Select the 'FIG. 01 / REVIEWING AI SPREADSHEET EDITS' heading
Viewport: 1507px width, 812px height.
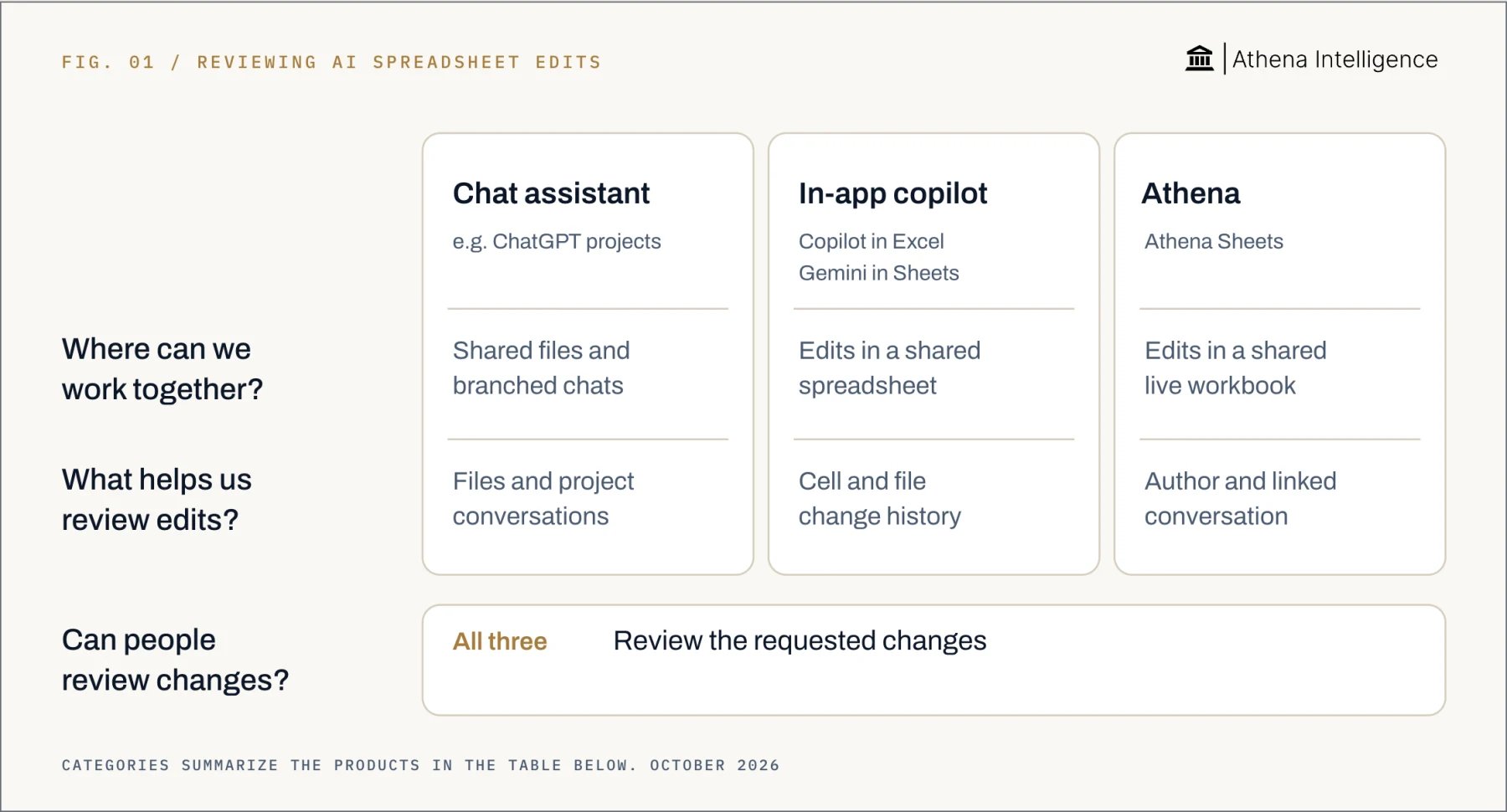tap(332, 62)
